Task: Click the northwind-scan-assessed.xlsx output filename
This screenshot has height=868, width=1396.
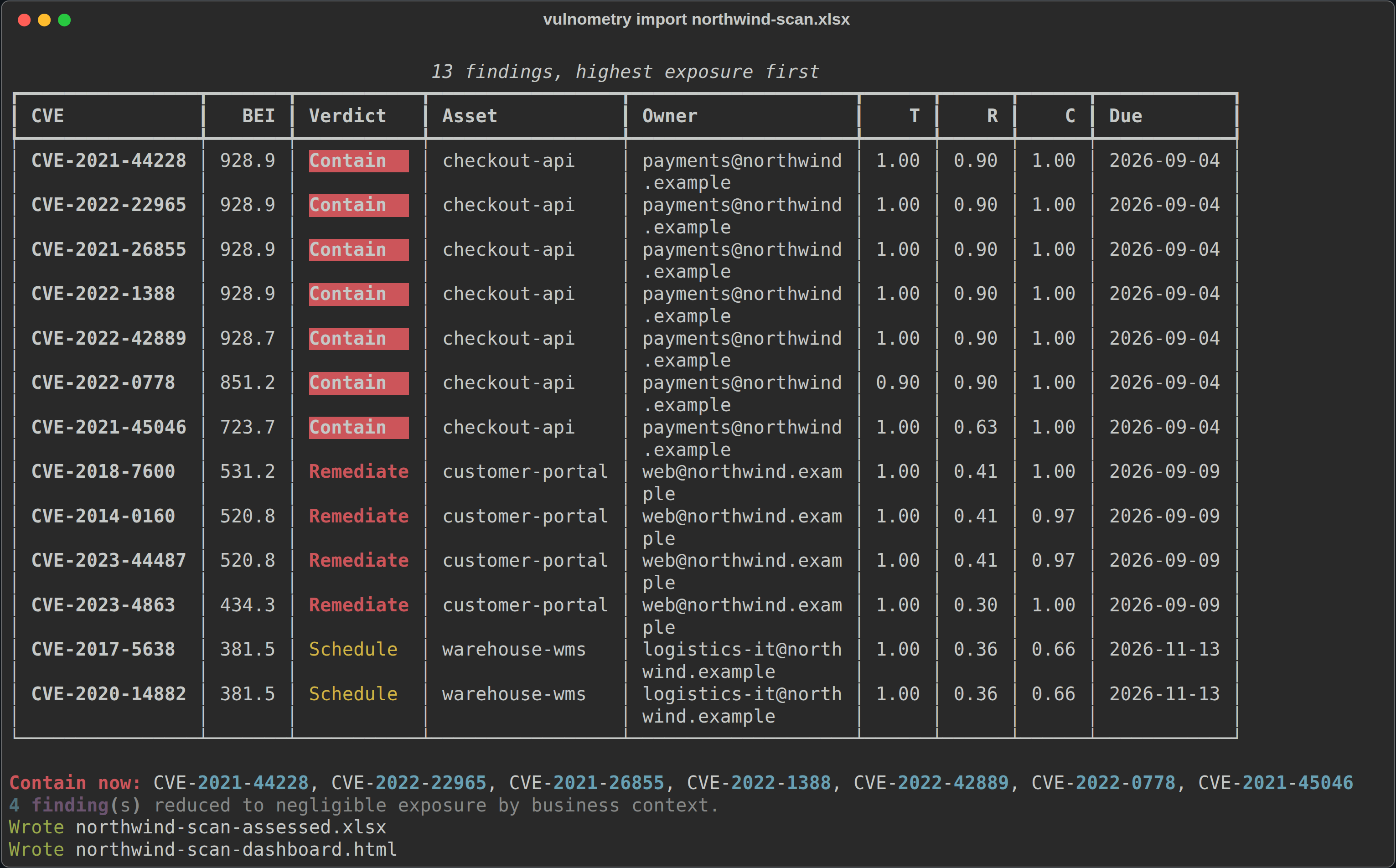Action: [x=231, y=828]
